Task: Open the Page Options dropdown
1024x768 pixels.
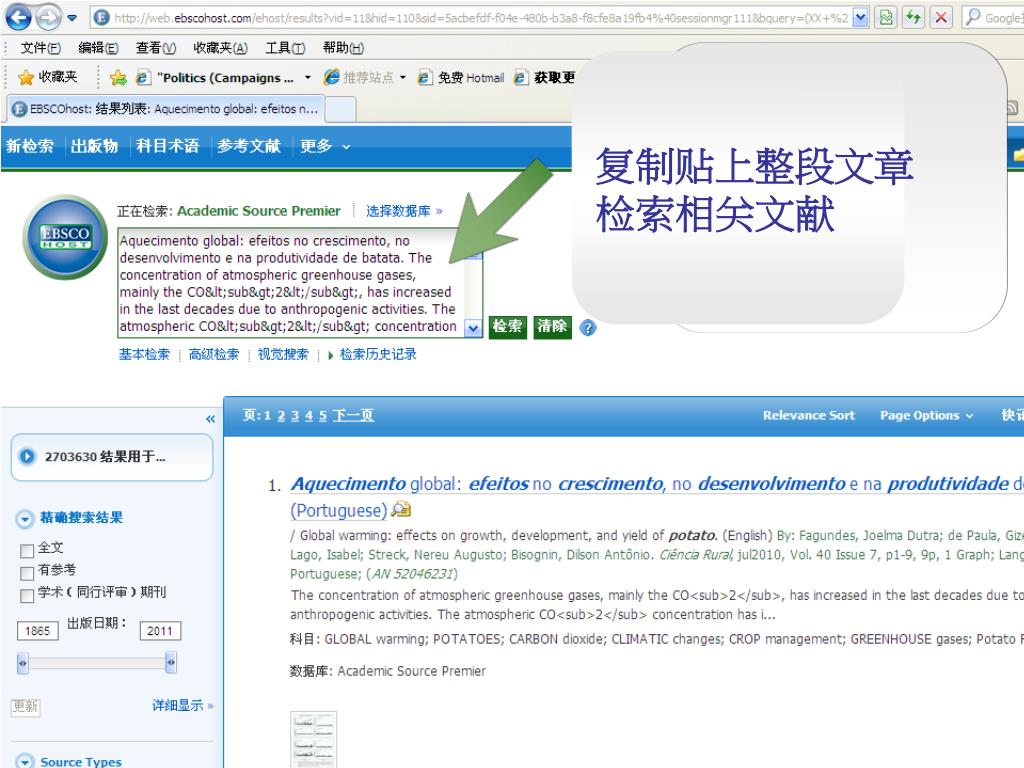Action: pyautogui.click(x=926, y=415)
